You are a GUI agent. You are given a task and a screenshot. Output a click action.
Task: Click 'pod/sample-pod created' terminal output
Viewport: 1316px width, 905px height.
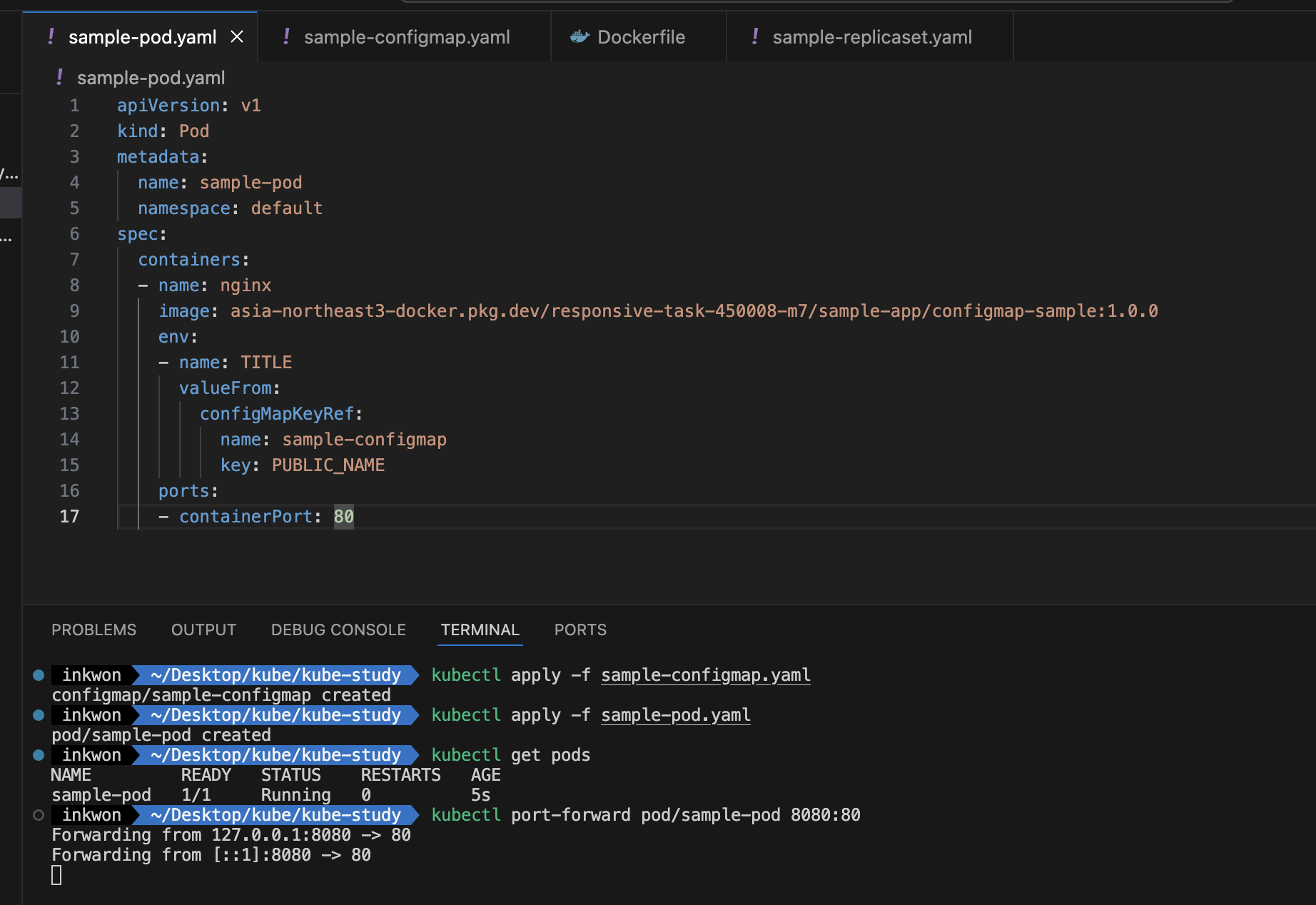[x=161, y=735]
